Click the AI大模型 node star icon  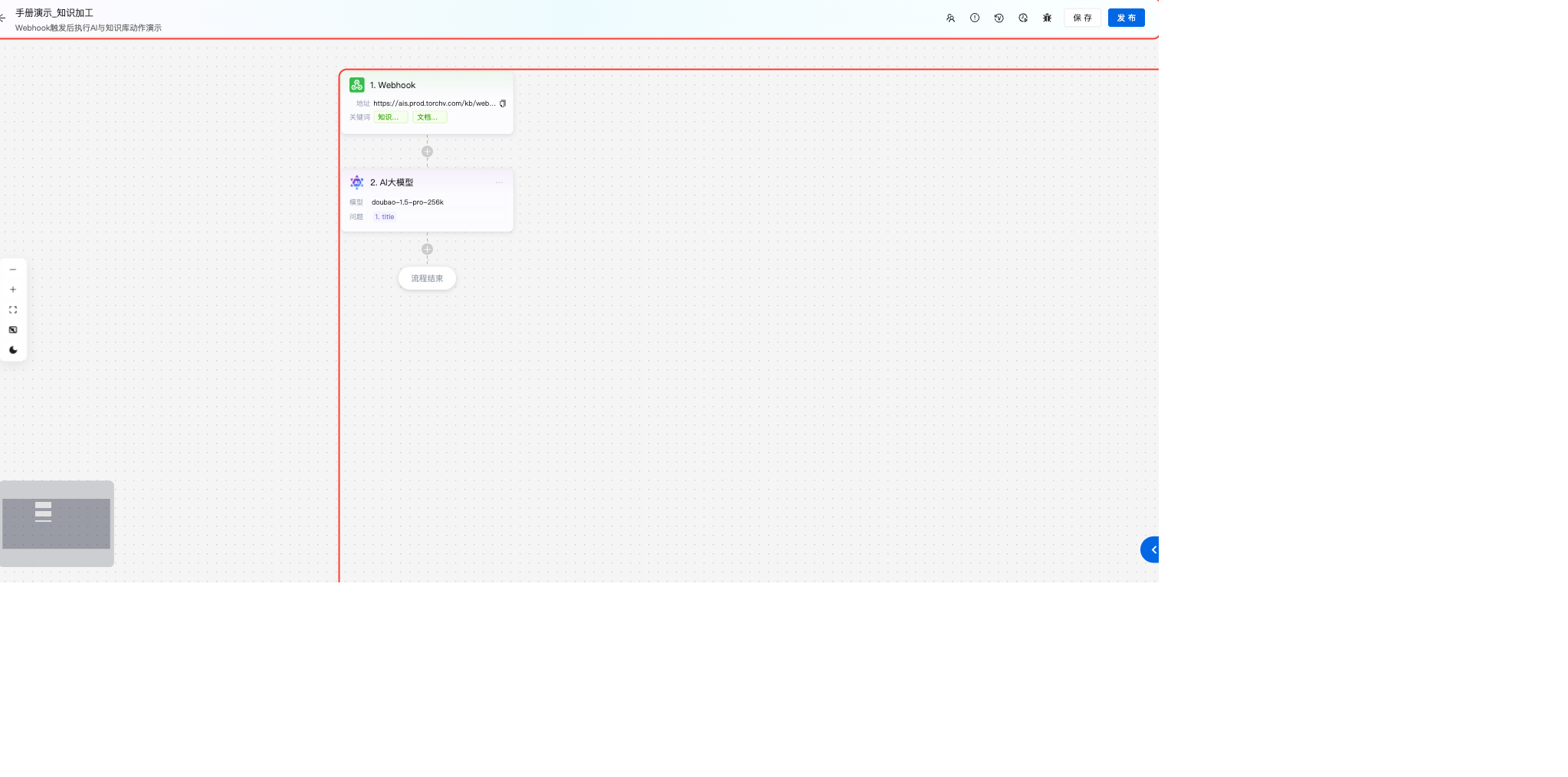point(357,182)
